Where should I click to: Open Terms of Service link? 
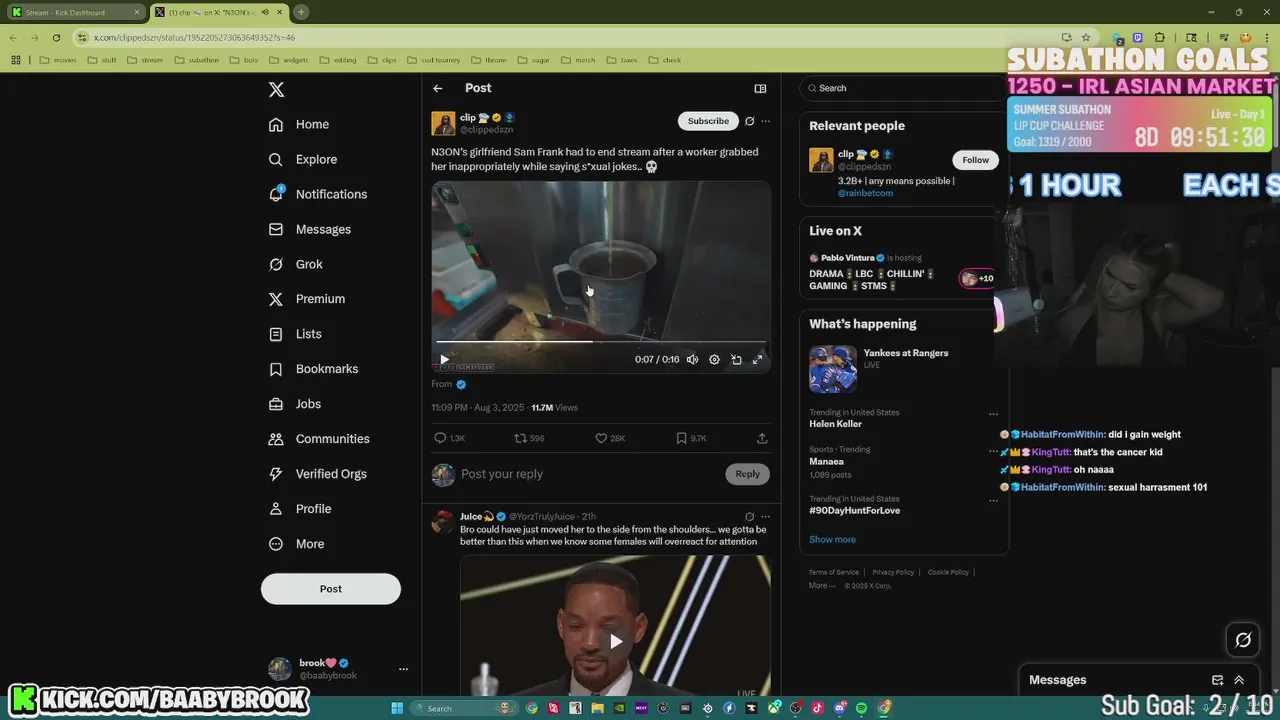coord(834,572)
